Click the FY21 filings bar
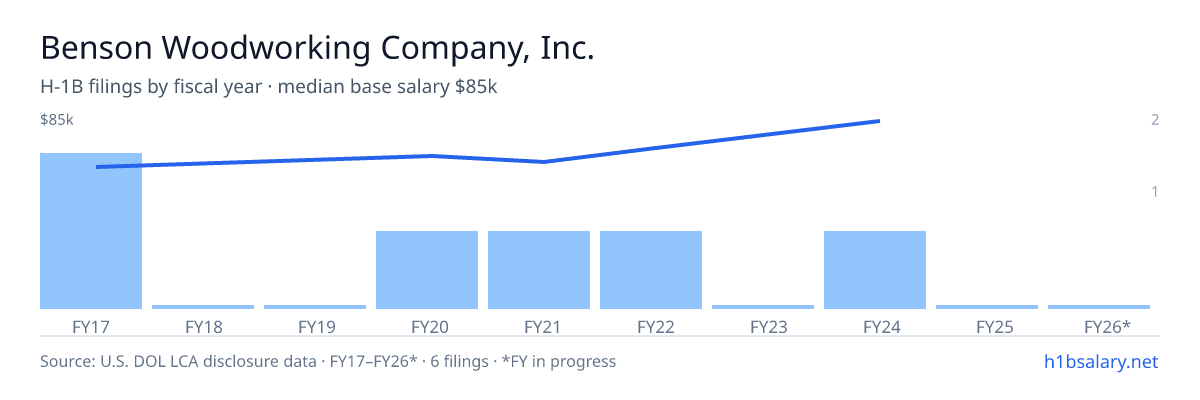This screenshot has width=1200, height=400. [539, 270]
